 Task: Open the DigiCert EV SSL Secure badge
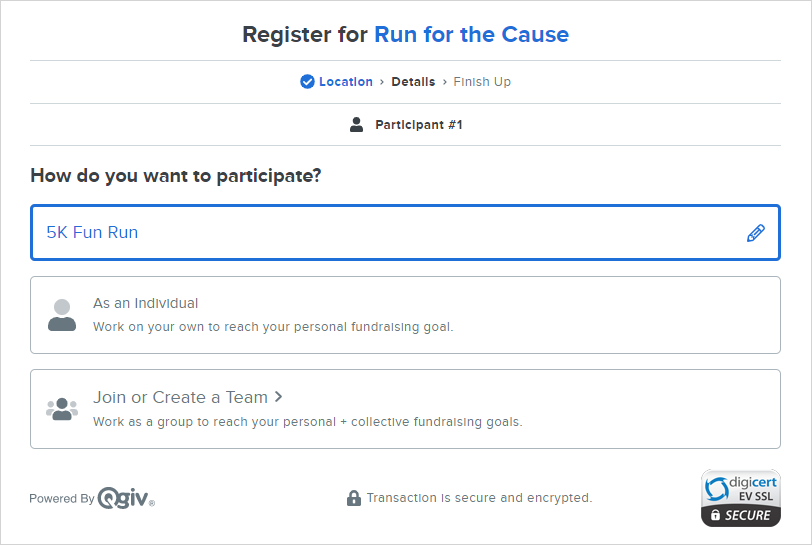(741, 498)
